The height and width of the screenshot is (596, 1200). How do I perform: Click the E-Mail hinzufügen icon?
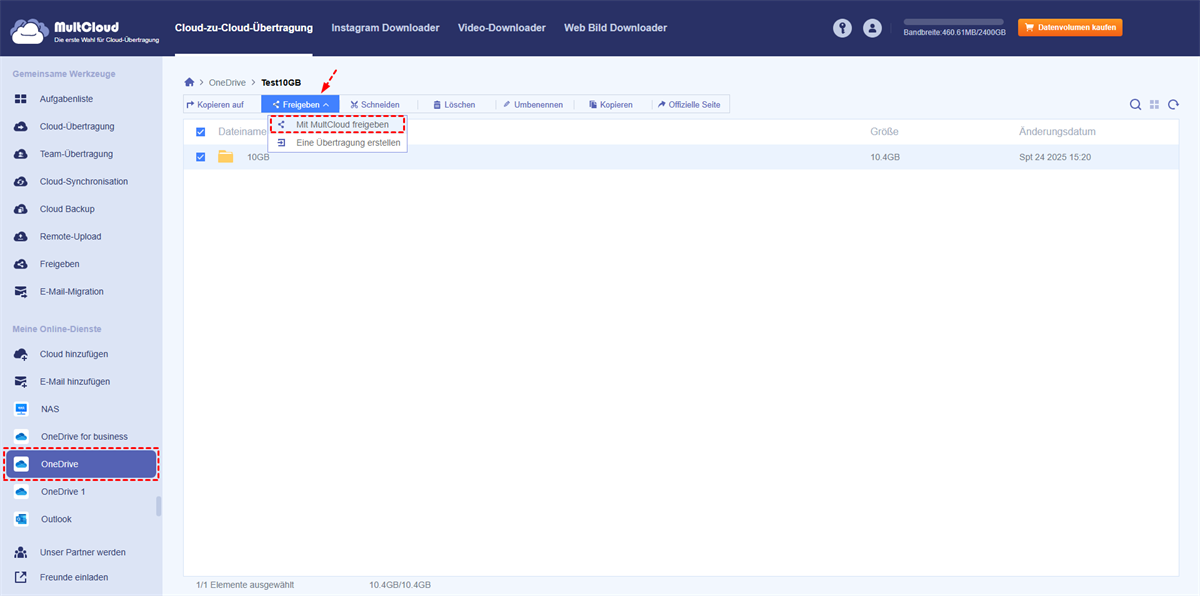[x=21, y=382]
